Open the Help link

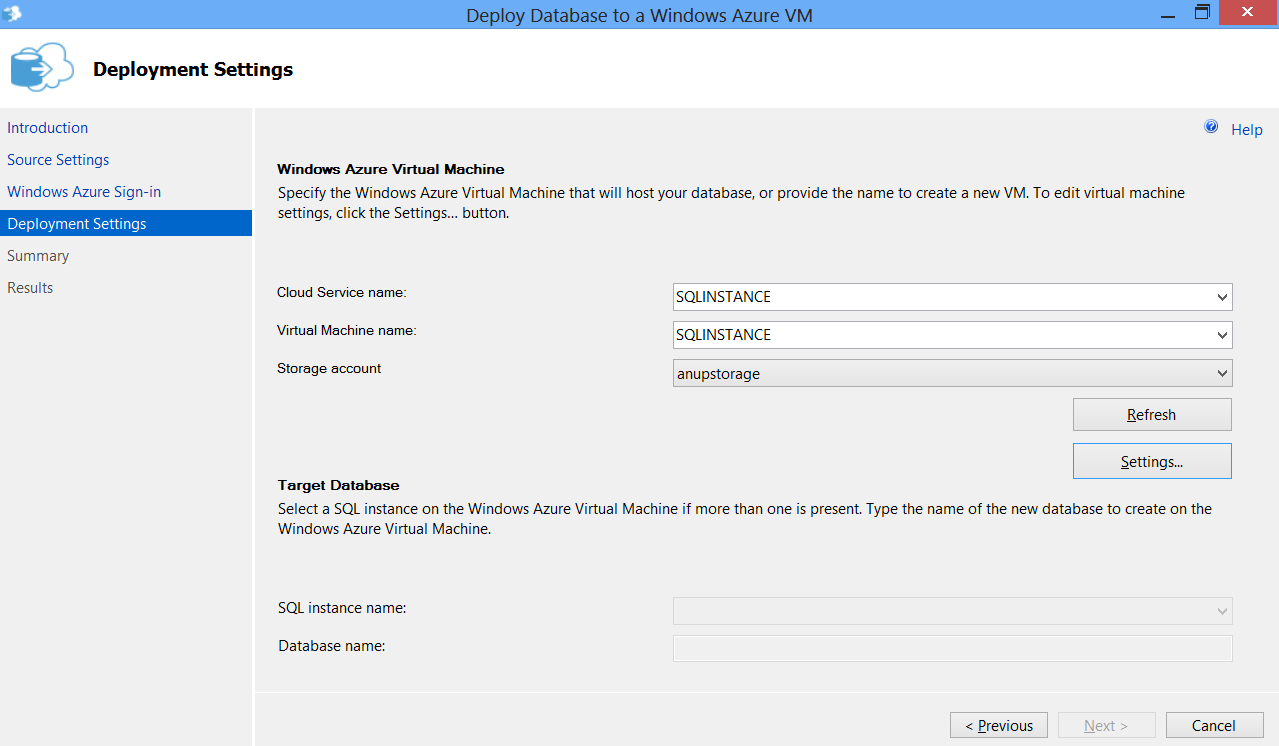[1246, 130]
